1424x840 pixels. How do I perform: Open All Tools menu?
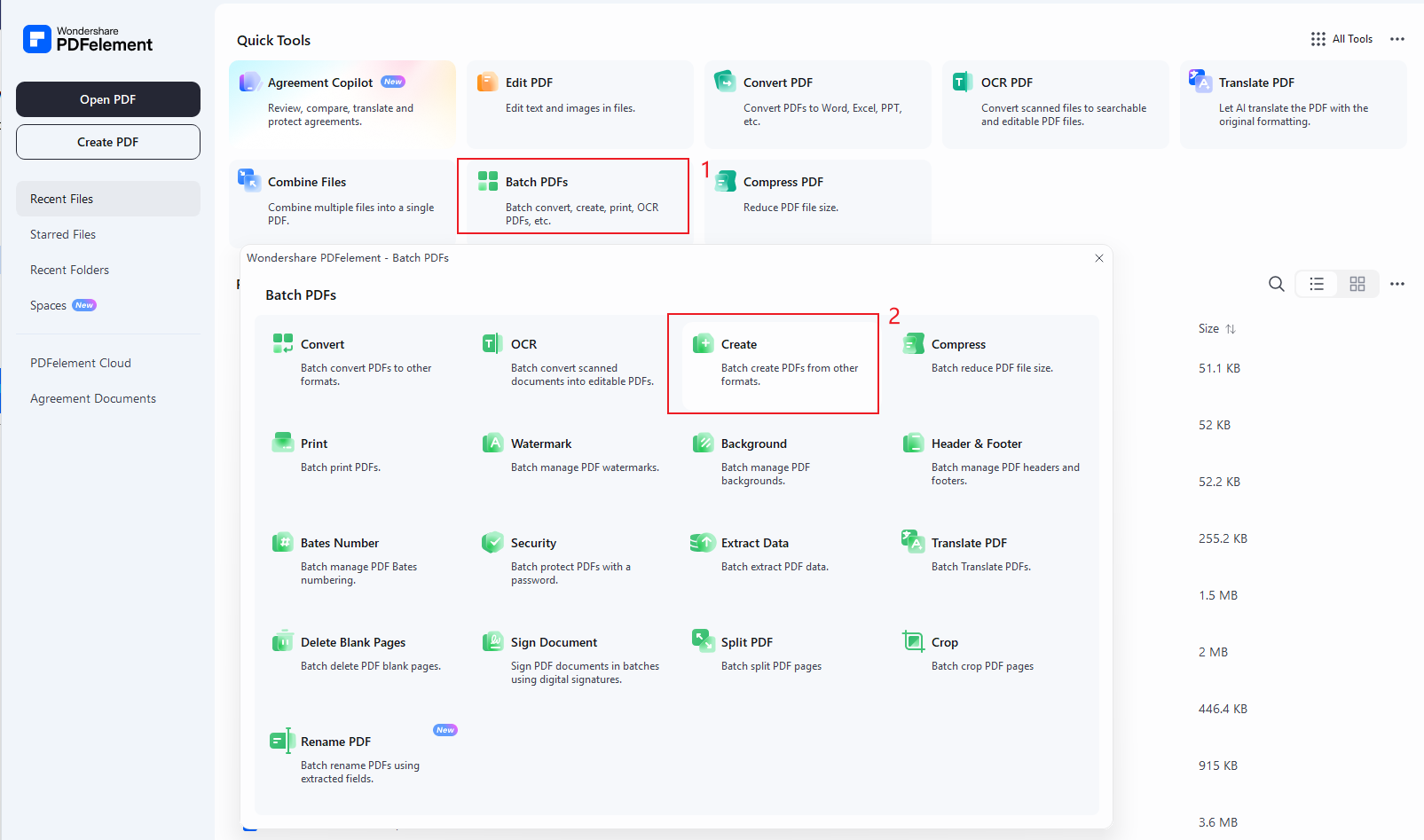pyautogui.click(x=1341, y=39)
